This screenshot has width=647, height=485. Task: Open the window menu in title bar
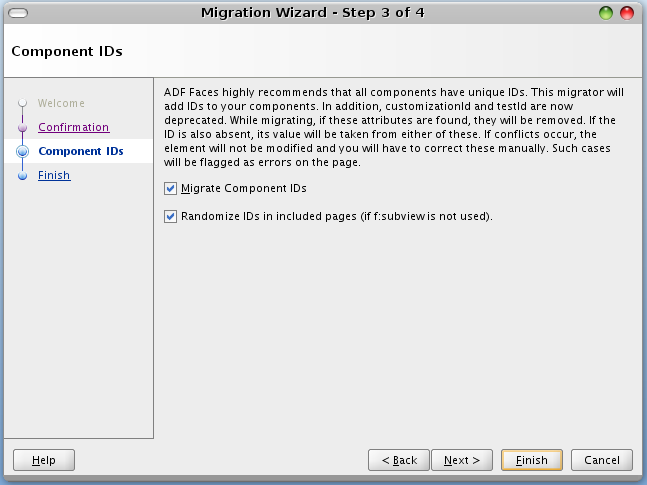[x=17, y=12]
